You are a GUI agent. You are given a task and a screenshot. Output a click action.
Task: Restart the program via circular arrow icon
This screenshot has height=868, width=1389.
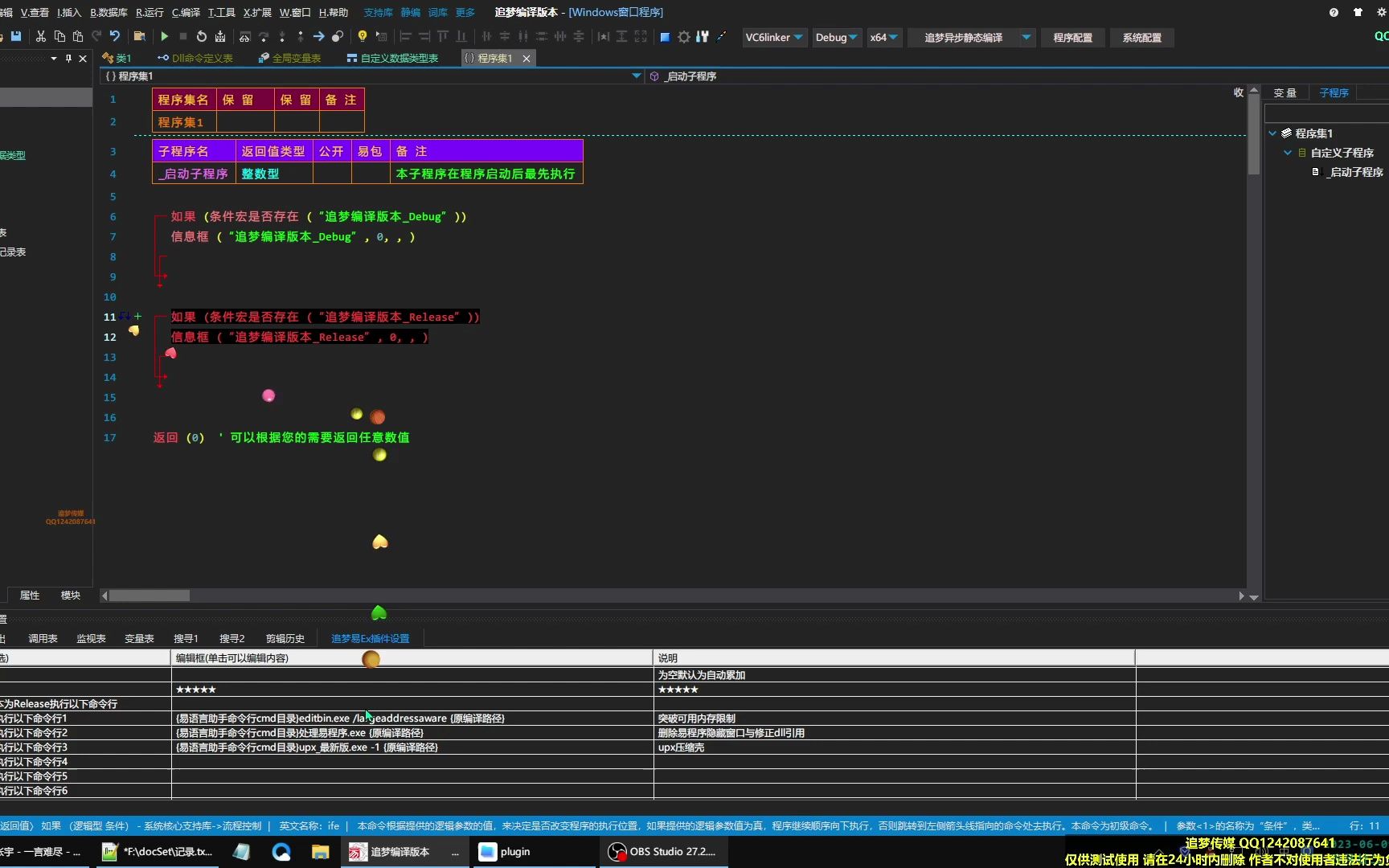(x=201, y=37)
